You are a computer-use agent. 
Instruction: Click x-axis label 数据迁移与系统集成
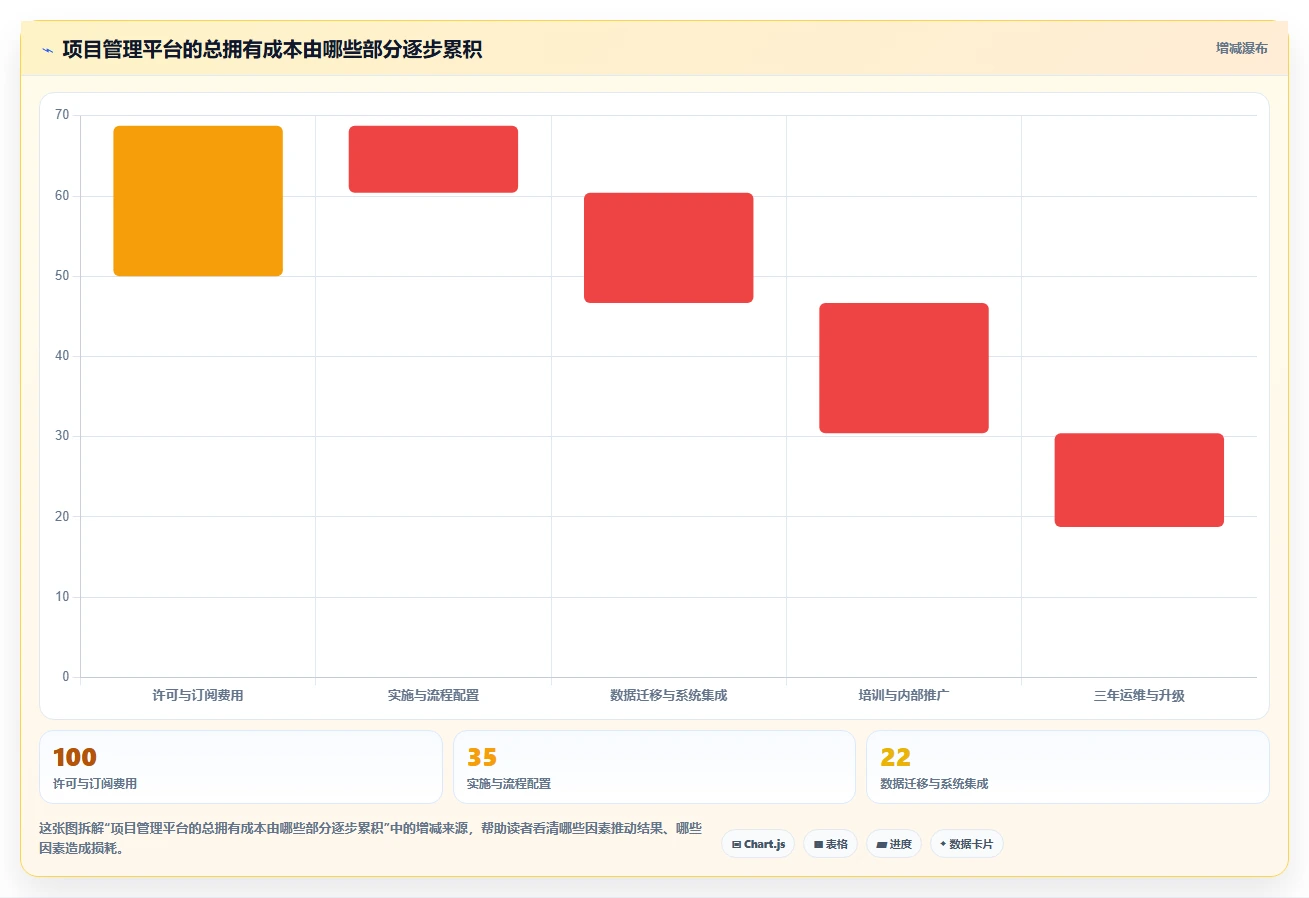[x=668, y=695]
